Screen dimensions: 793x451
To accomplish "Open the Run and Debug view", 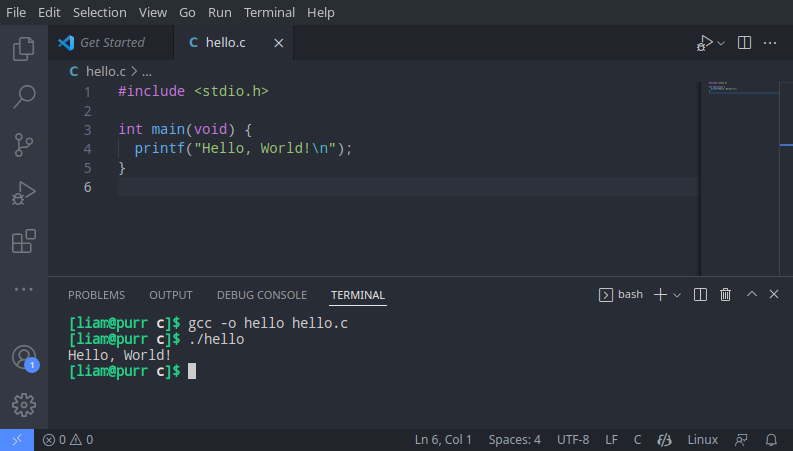I will click(23, 192).
